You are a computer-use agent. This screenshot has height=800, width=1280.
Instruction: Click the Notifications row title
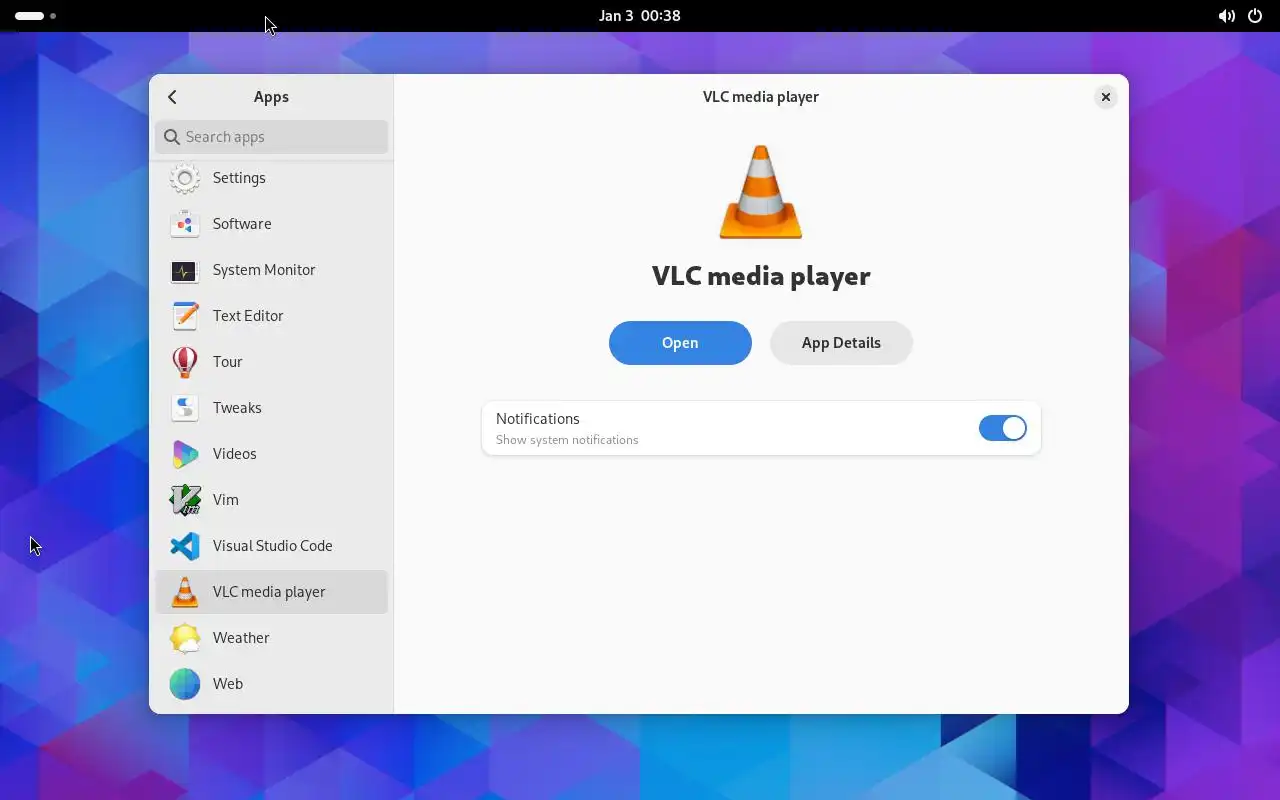pyautogui.click(x=538, y=419)
